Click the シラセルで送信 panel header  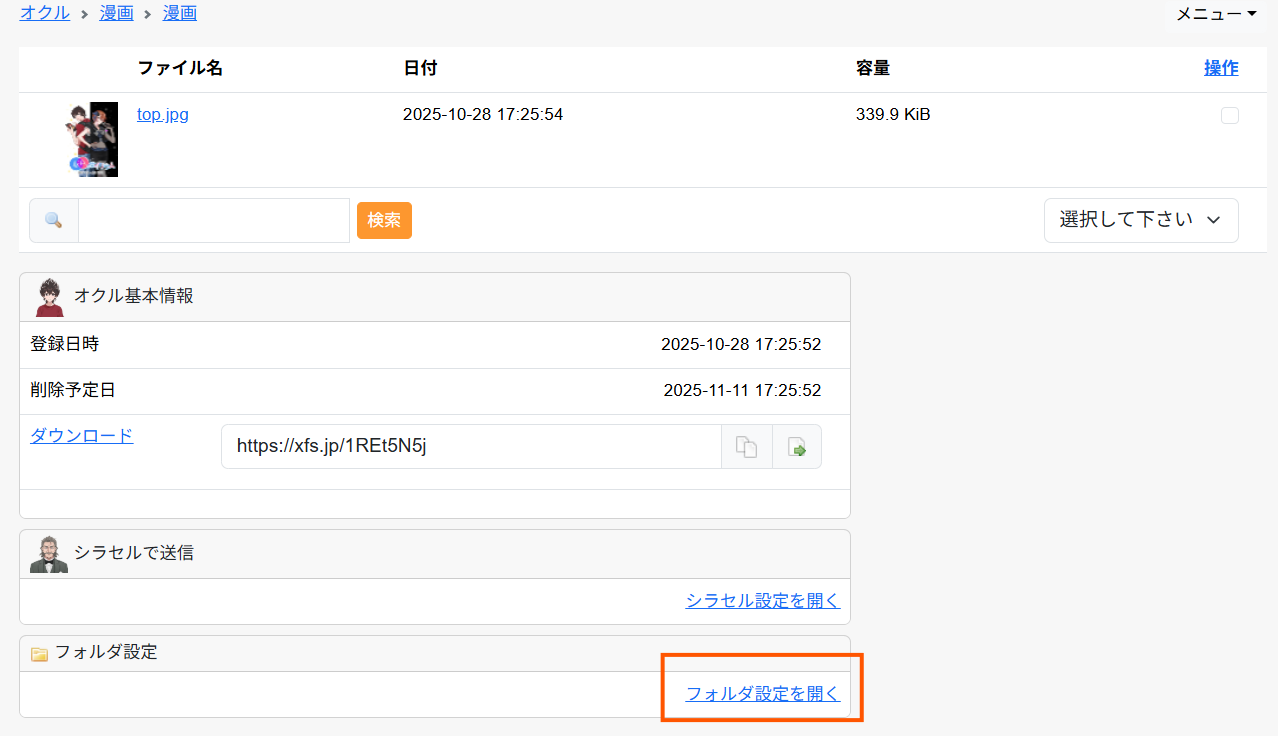(434, 554)
